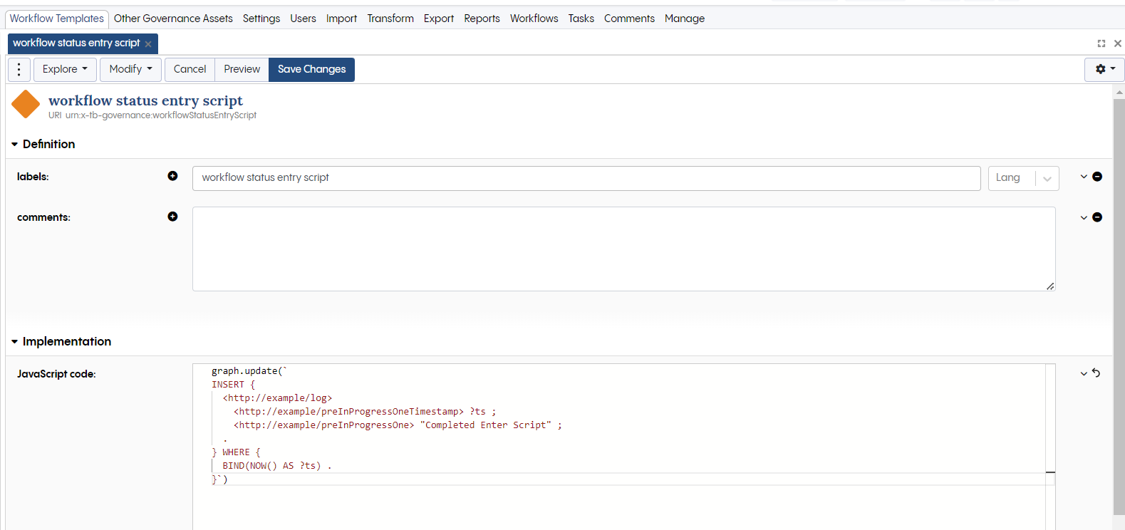Viewport: 1125px width, 530px height.
Task: Open the Explore dropdown menu
Action: coord(65,69)
